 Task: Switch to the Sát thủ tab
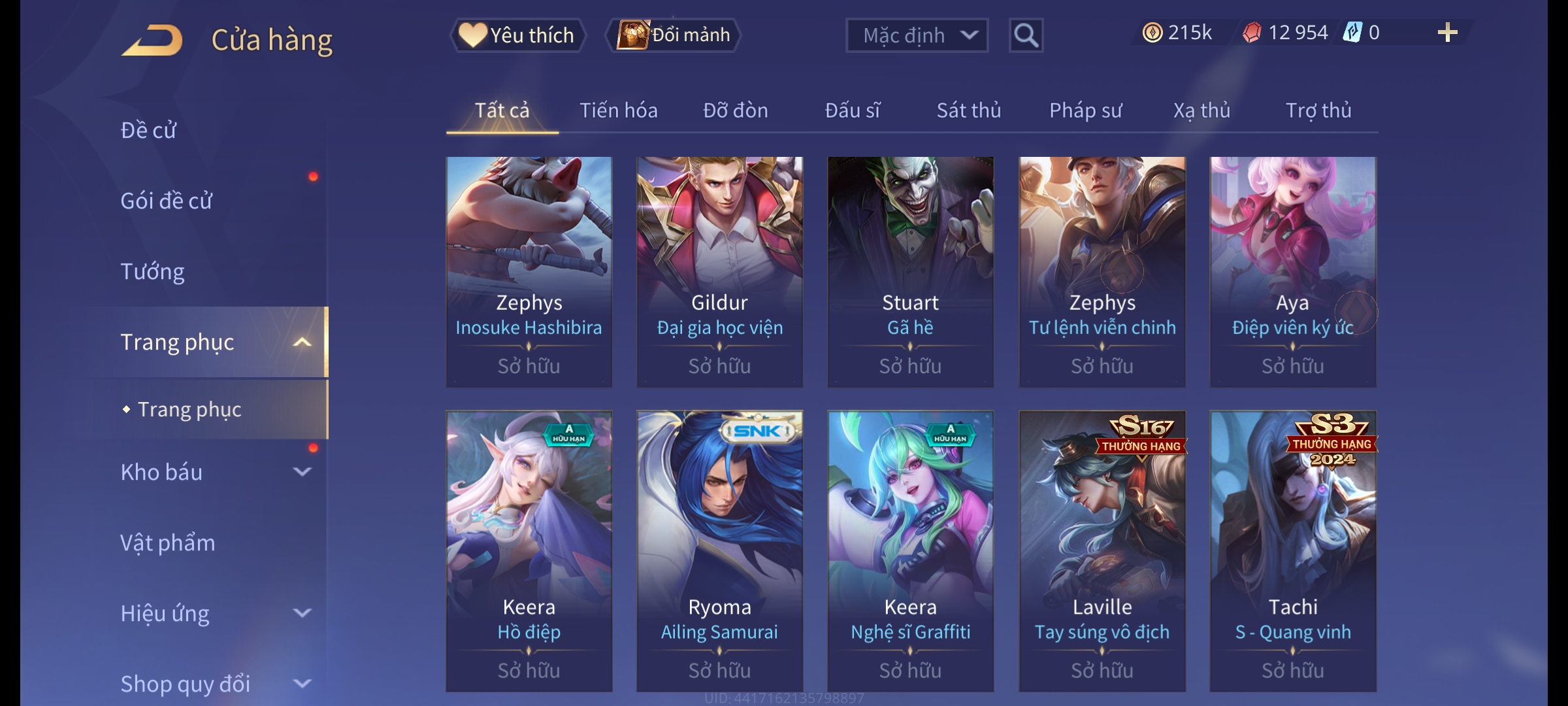point(969,110)
